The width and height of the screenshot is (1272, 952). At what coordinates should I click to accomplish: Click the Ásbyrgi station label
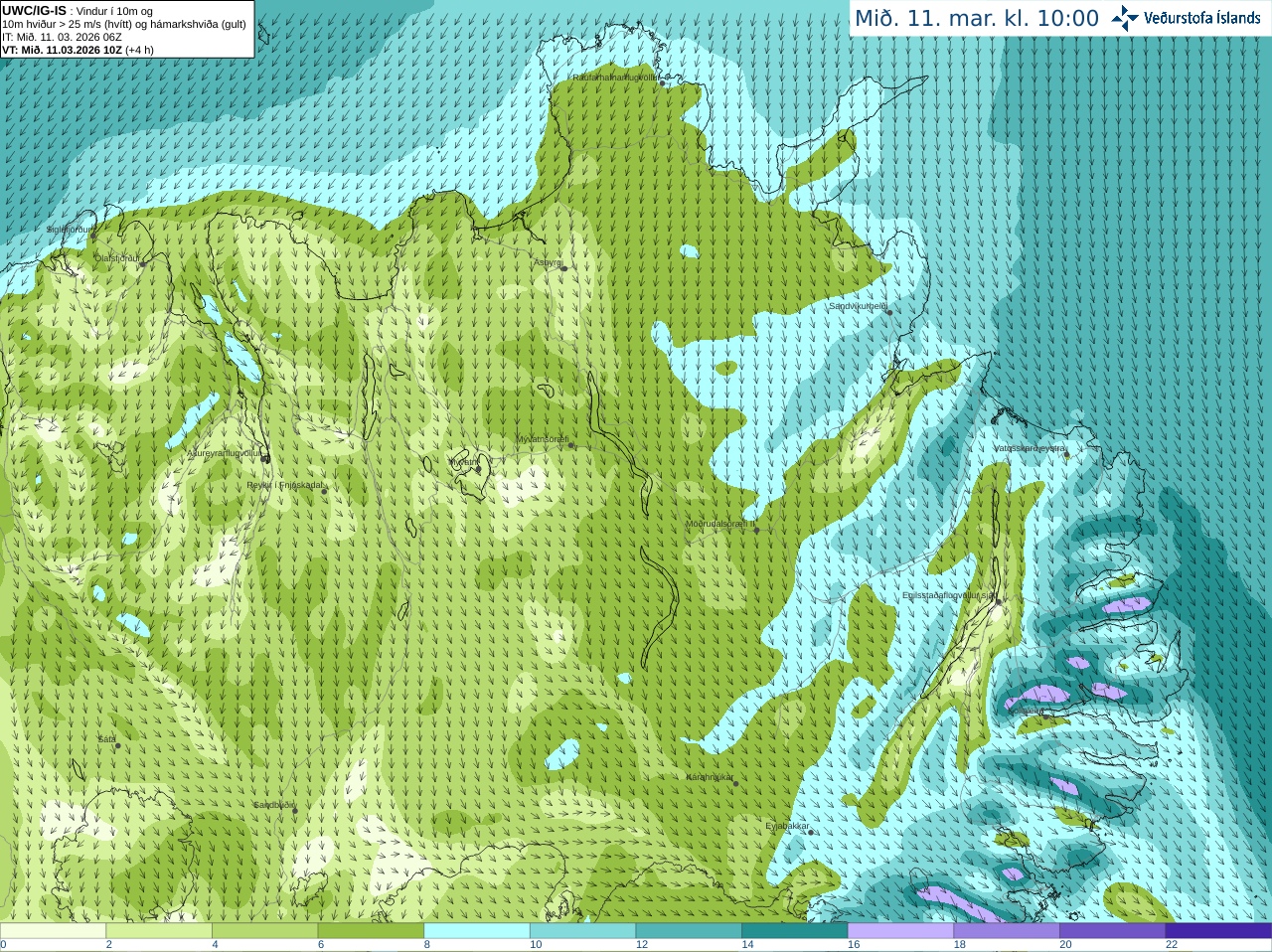click(x=549, y=262)
